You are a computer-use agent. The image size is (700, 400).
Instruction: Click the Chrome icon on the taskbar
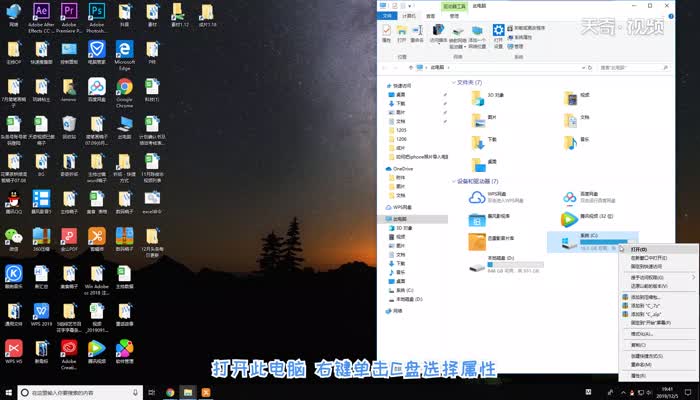click(x=170, y=392)
